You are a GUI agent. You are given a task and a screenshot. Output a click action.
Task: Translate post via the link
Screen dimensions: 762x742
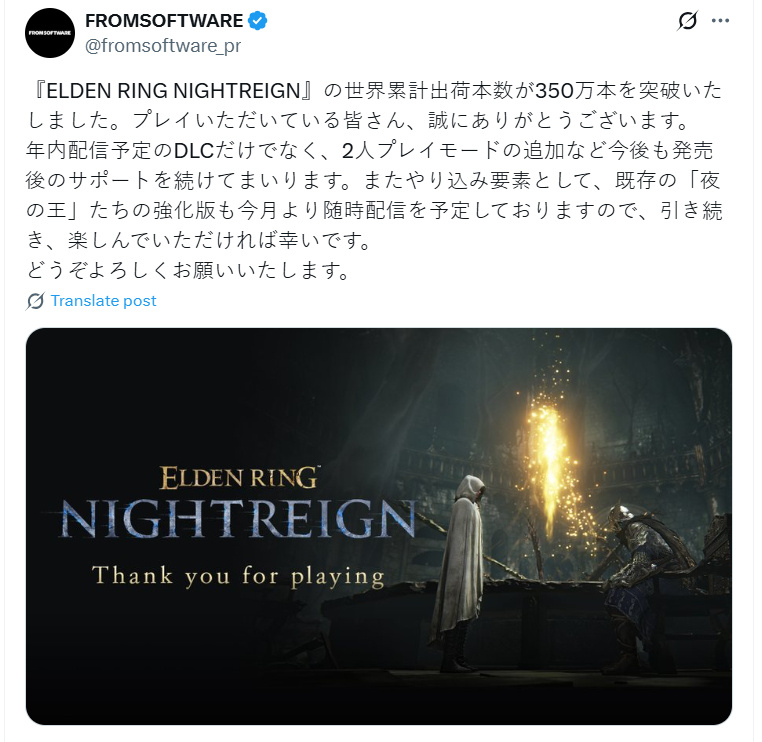(x=103, y=301)
